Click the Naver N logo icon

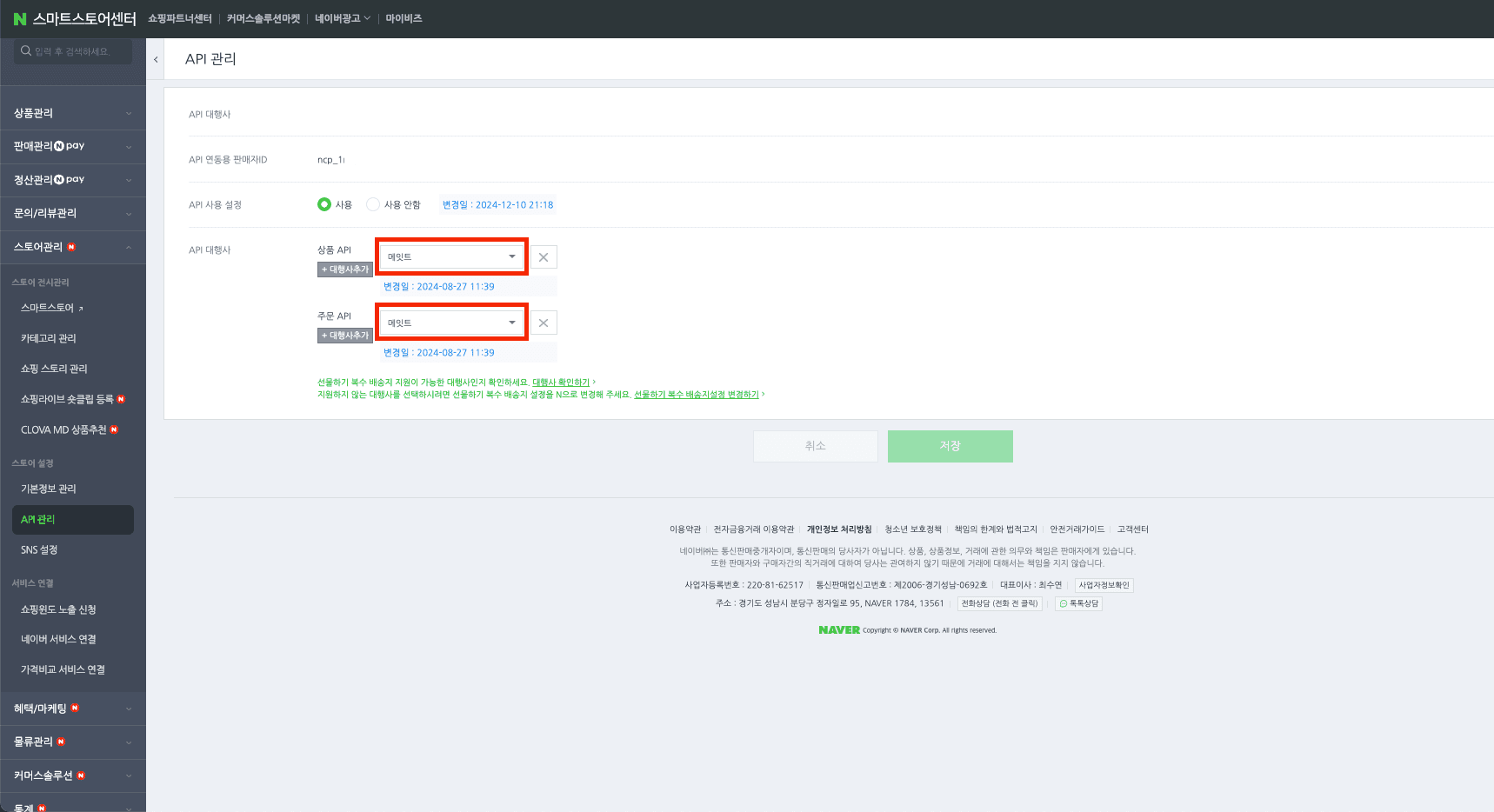point(19,18)
